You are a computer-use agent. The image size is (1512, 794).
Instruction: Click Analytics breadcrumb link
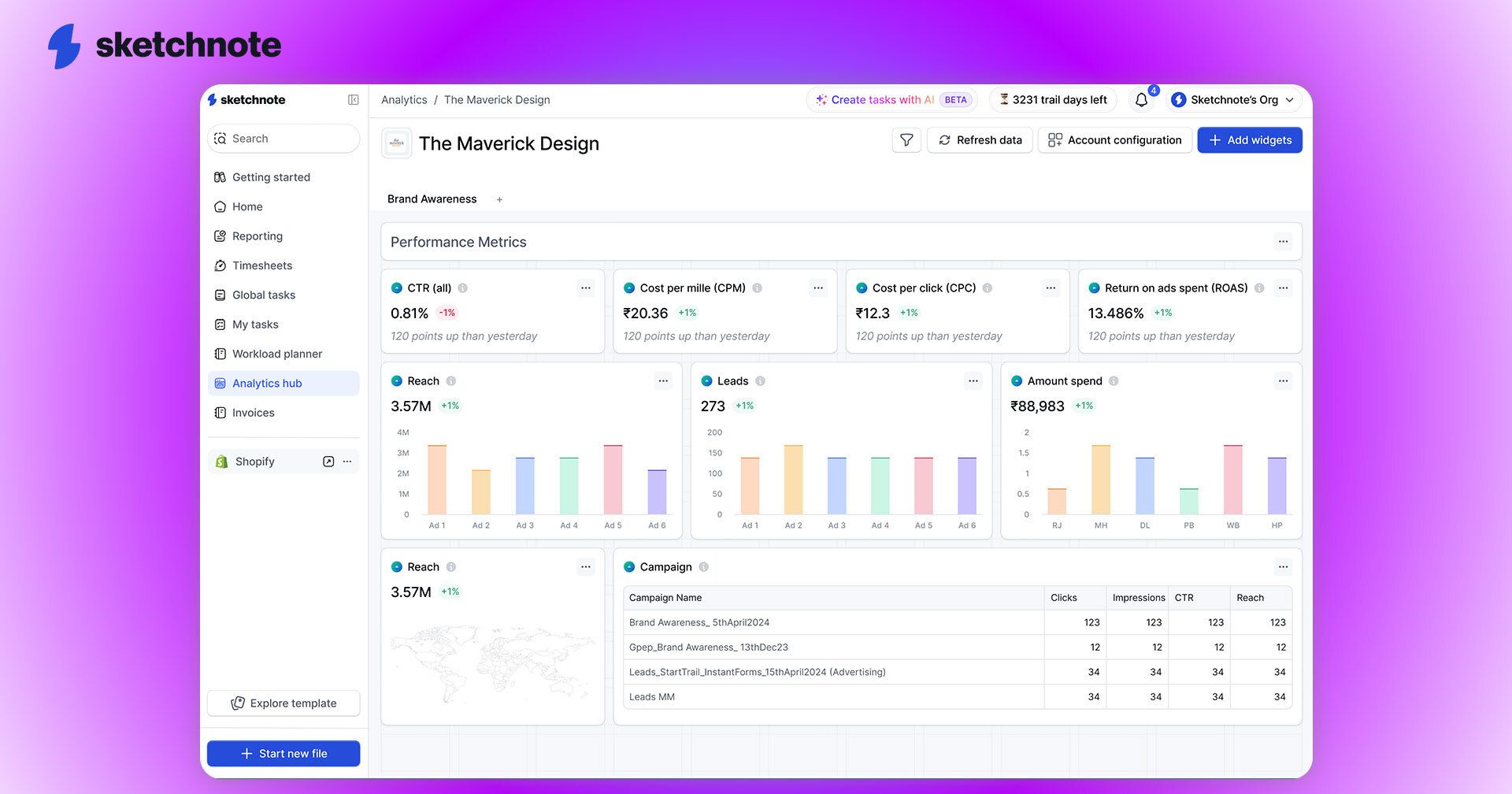tap(404, 100)
